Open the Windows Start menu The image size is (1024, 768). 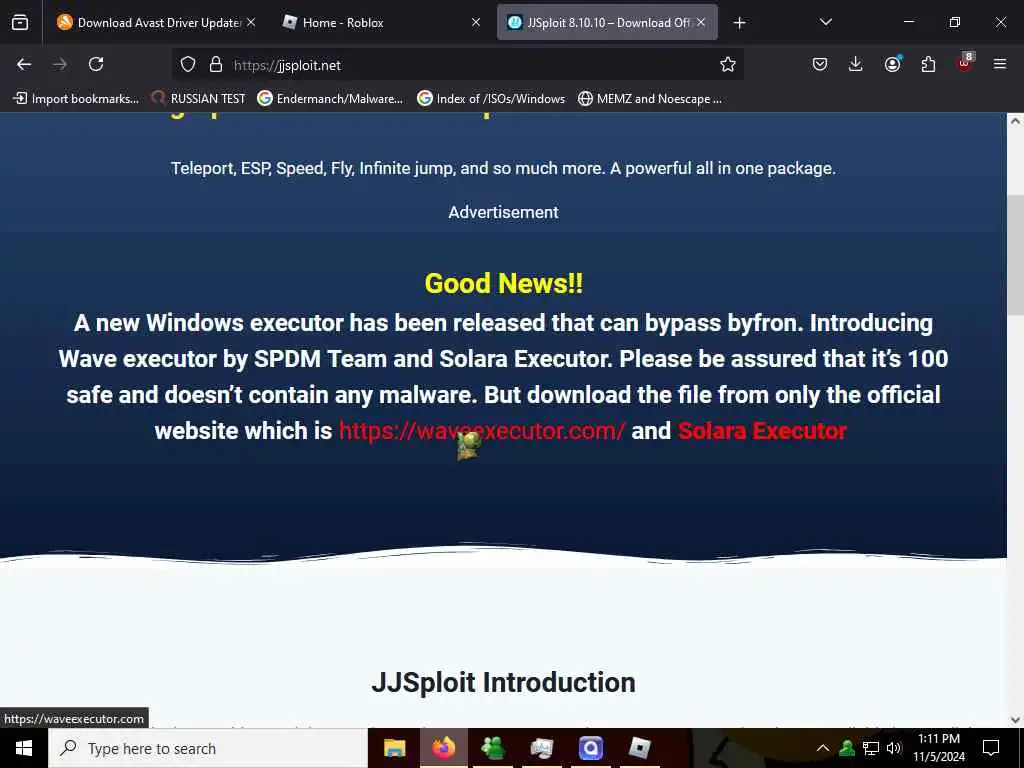(24, 748)
